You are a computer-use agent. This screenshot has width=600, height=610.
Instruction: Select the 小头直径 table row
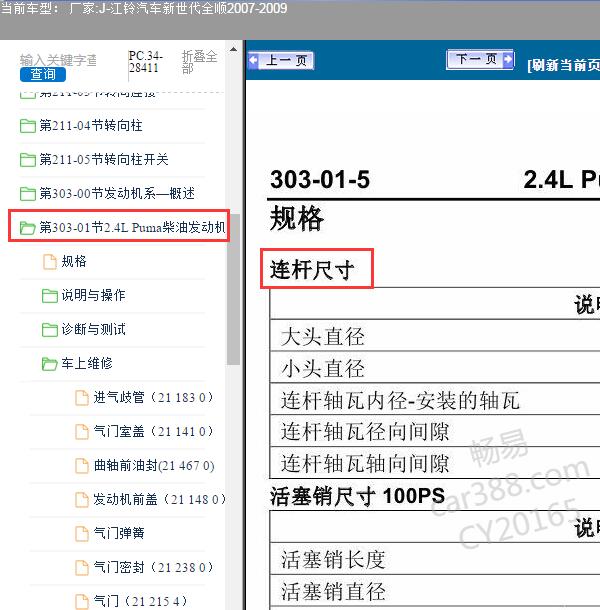click(435, 368)
